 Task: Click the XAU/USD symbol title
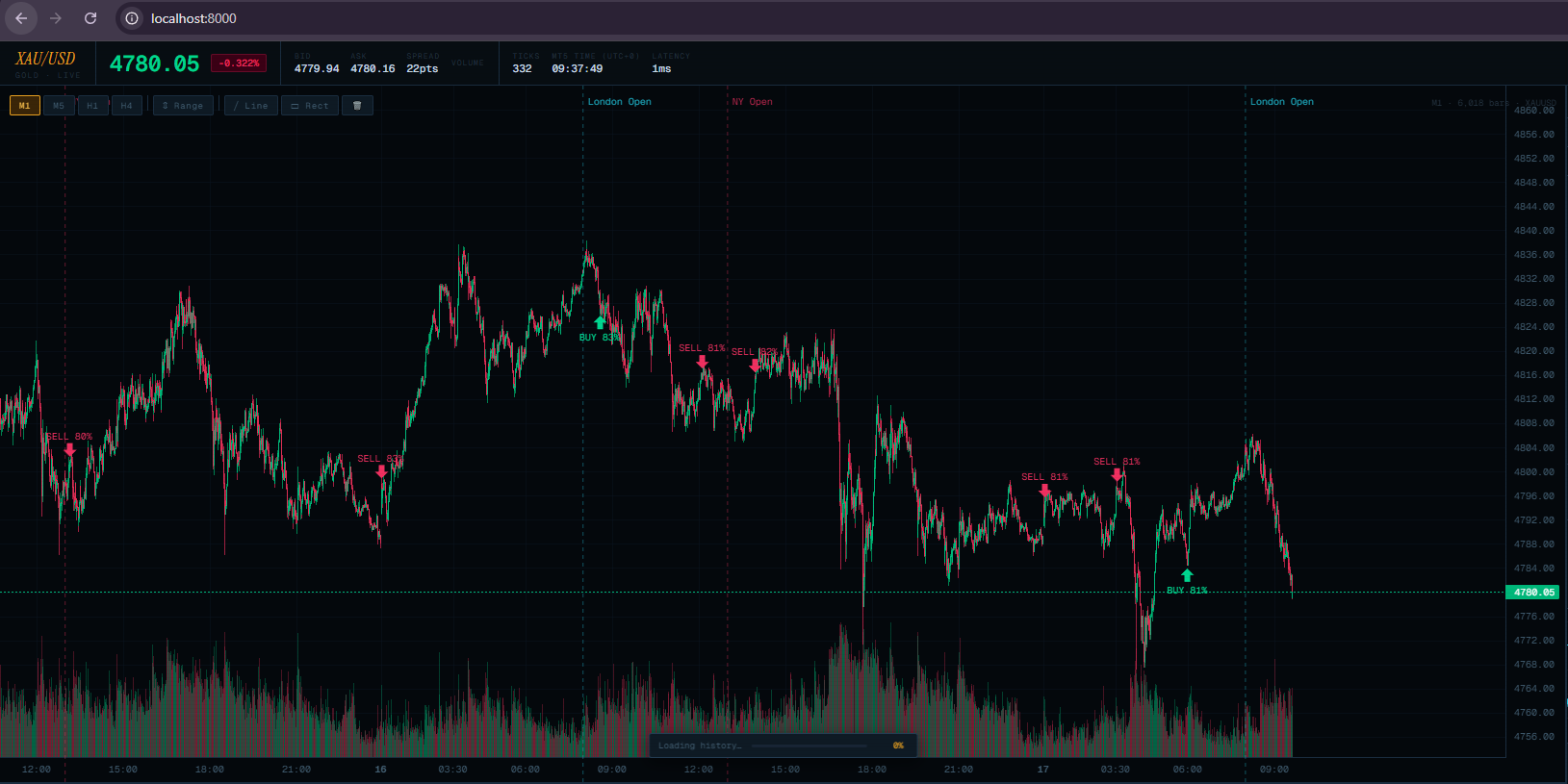tap(45, 59)
